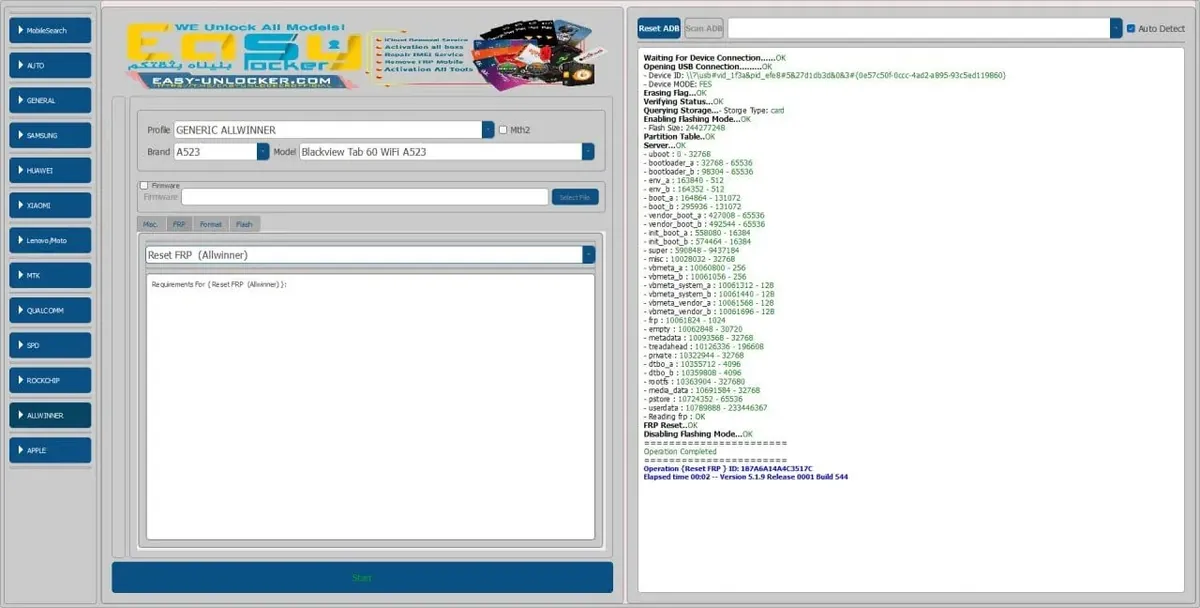
Task: Click the '- Flash Size: 244277248' log entry
Action: coord(685,128)
